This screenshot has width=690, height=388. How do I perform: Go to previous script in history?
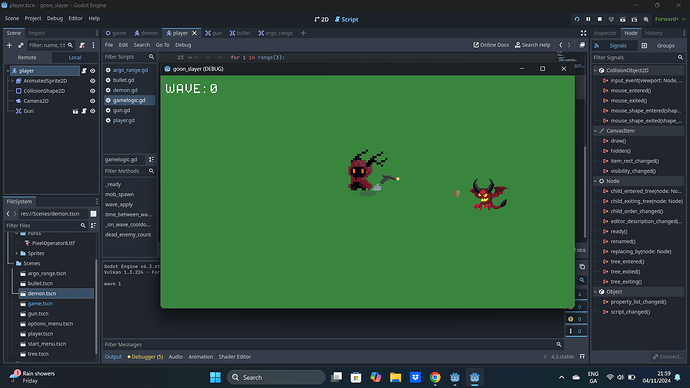(x=561, y=45)
